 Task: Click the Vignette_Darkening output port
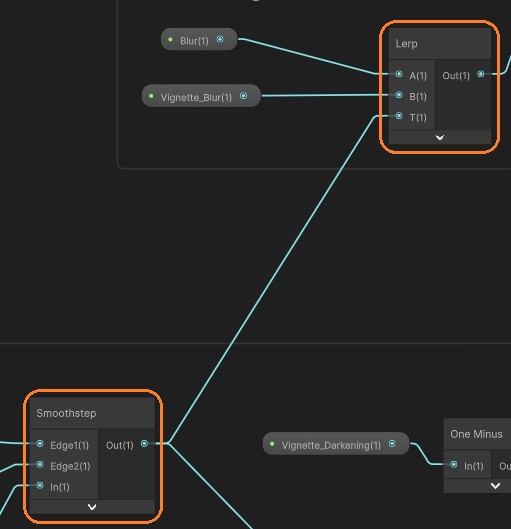[392, 444]
